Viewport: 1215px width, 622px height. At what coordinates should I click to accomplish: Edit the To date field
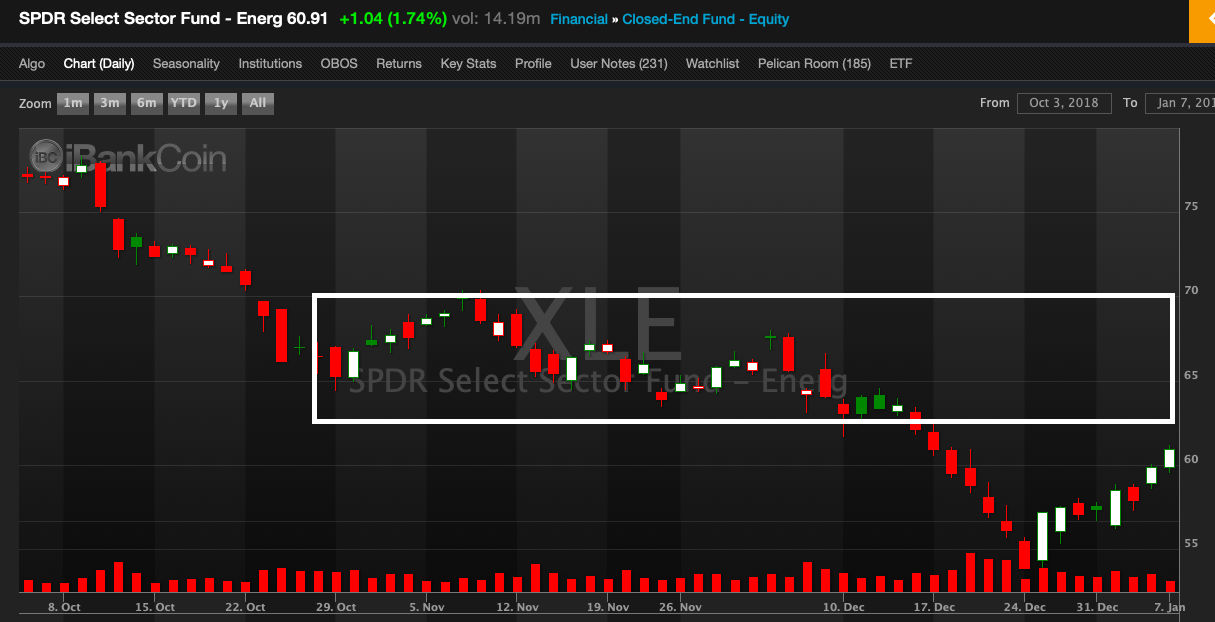click(x=1180, y=103)
